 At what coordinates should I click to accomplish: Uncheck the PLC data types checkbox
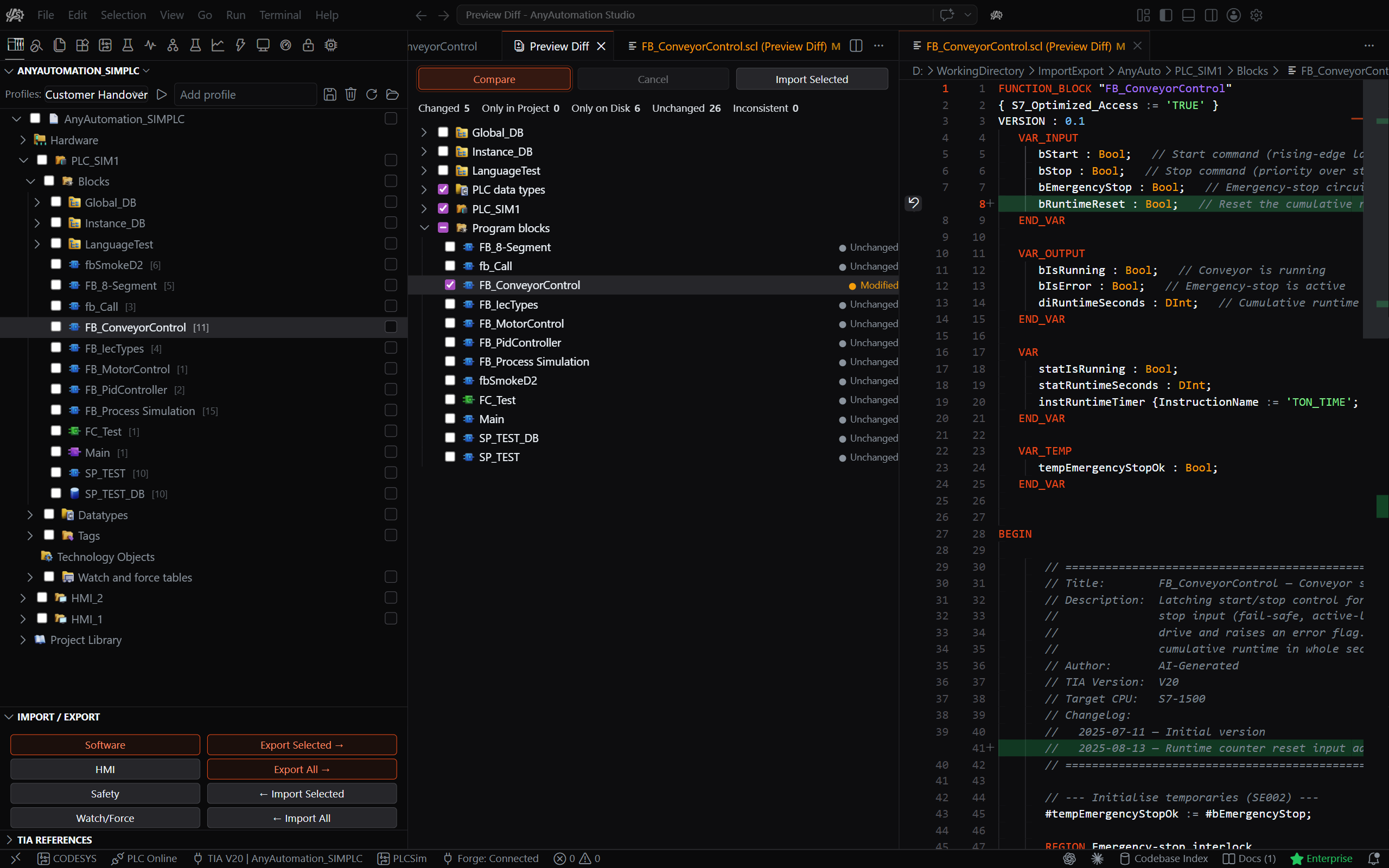[443, 189]
